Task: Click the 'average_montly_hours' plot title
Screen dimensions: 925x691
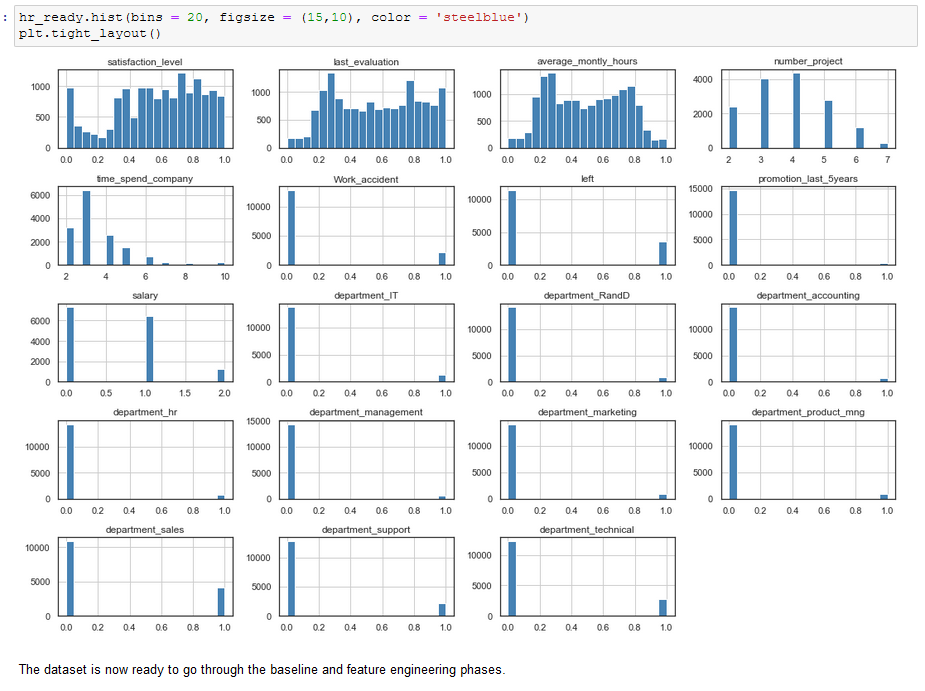Action: tap(587, 61)
